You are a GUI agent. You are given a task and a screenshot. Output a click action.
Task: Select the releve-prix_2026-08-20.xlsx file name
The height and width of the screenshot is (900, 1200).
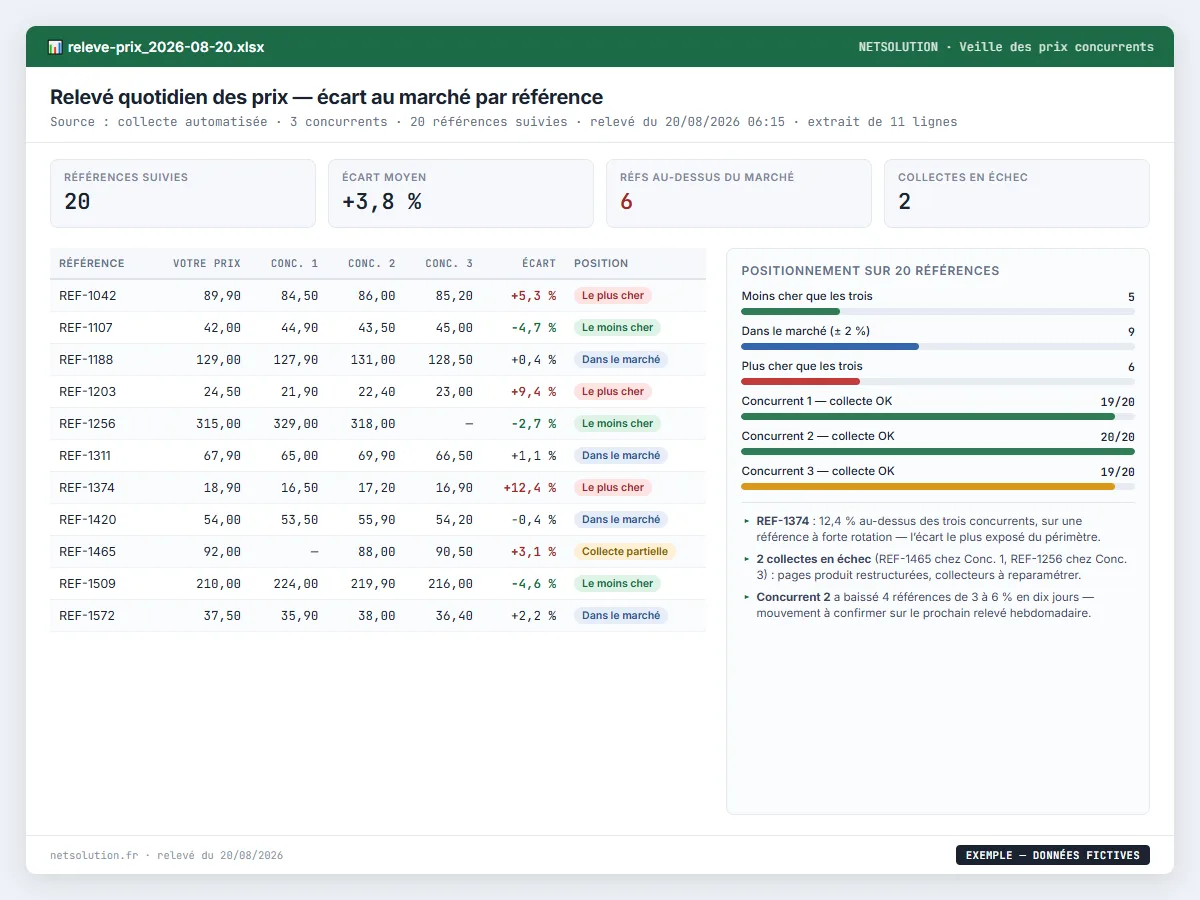tap(166, 47)
